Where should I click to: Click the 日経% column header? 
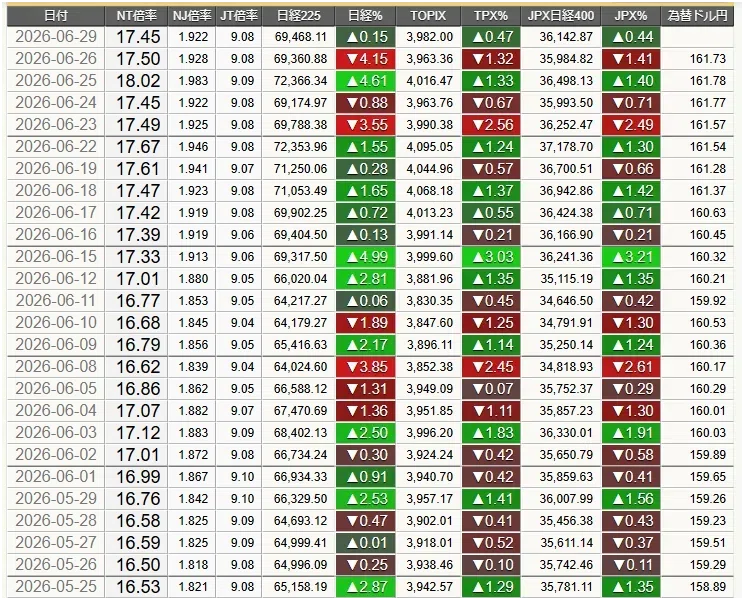(365, 16)
